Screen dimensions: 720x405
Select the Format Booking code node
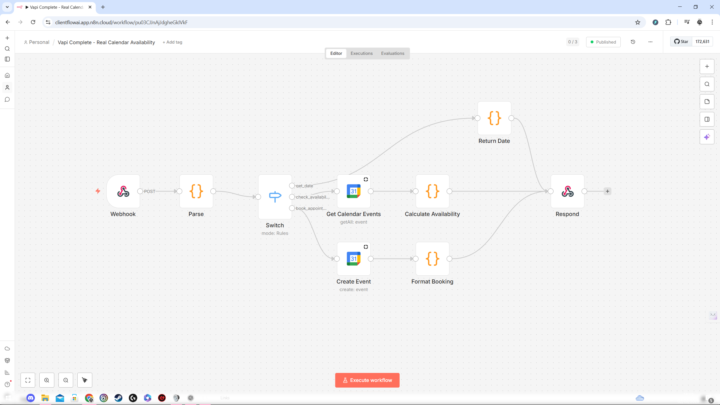[x=432, y=259]
